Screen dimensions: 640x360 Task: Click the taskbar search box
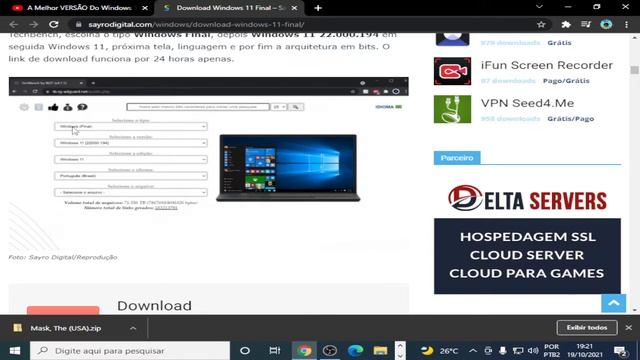[130, 351]
